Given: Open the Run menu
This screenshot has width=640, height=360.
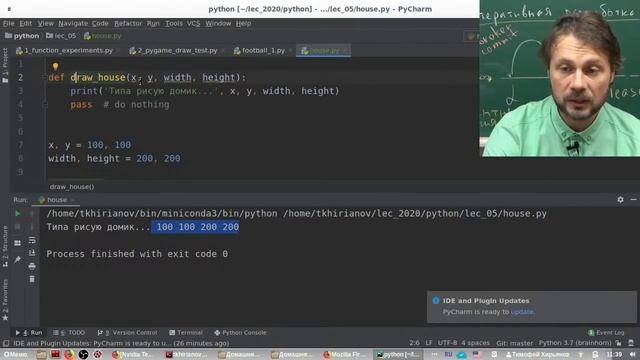Looking at the screenshot, I should pyautogui.click(x=153, y=23).
